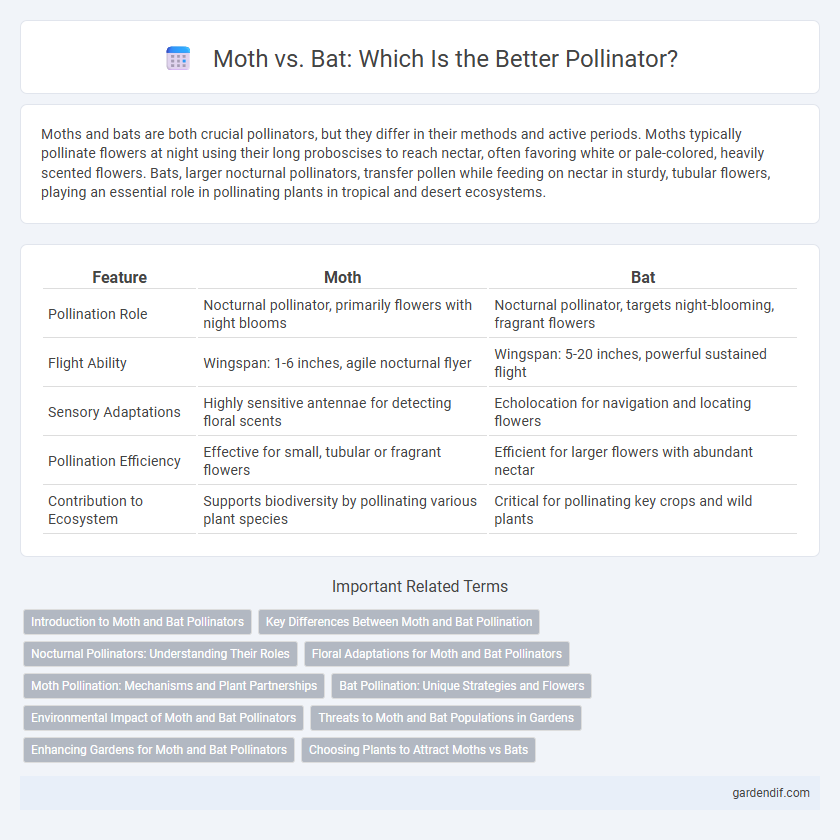Screen dimensions: 840x840
Task: Visit 'Threats to Moth and Bat Populations in Gardens'
Action: pos(446,718)
